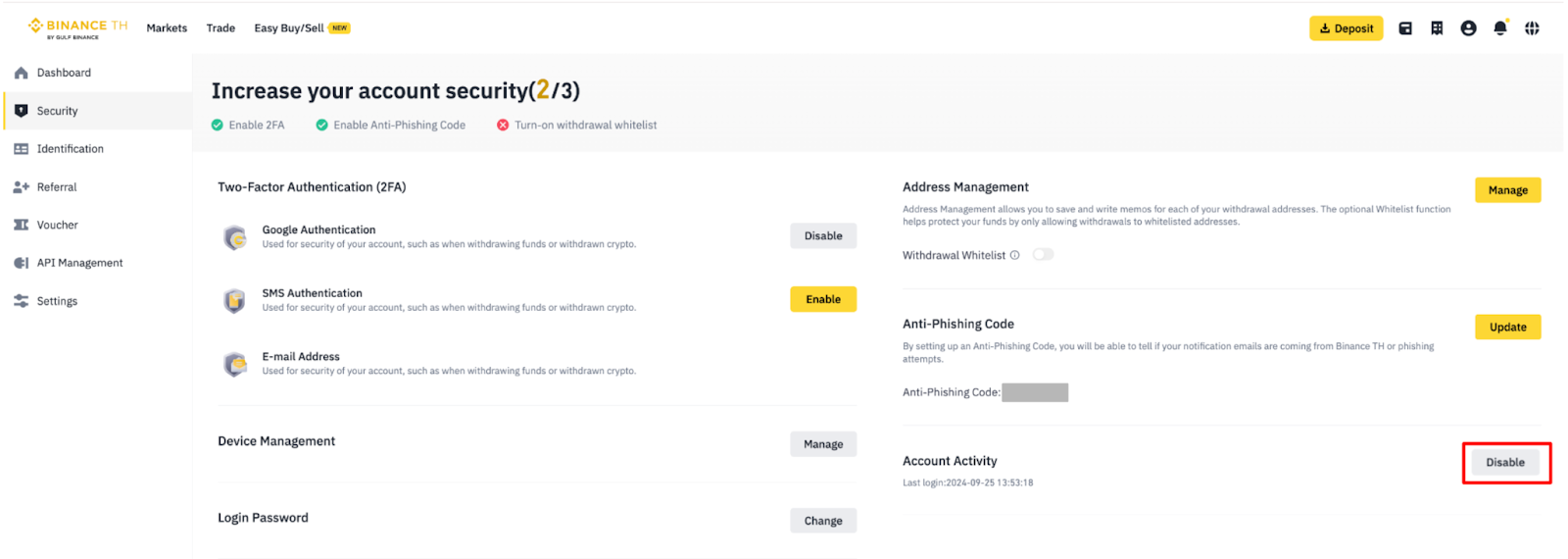
Task: Open the orders receipt icon
Action: [1437, 28]
